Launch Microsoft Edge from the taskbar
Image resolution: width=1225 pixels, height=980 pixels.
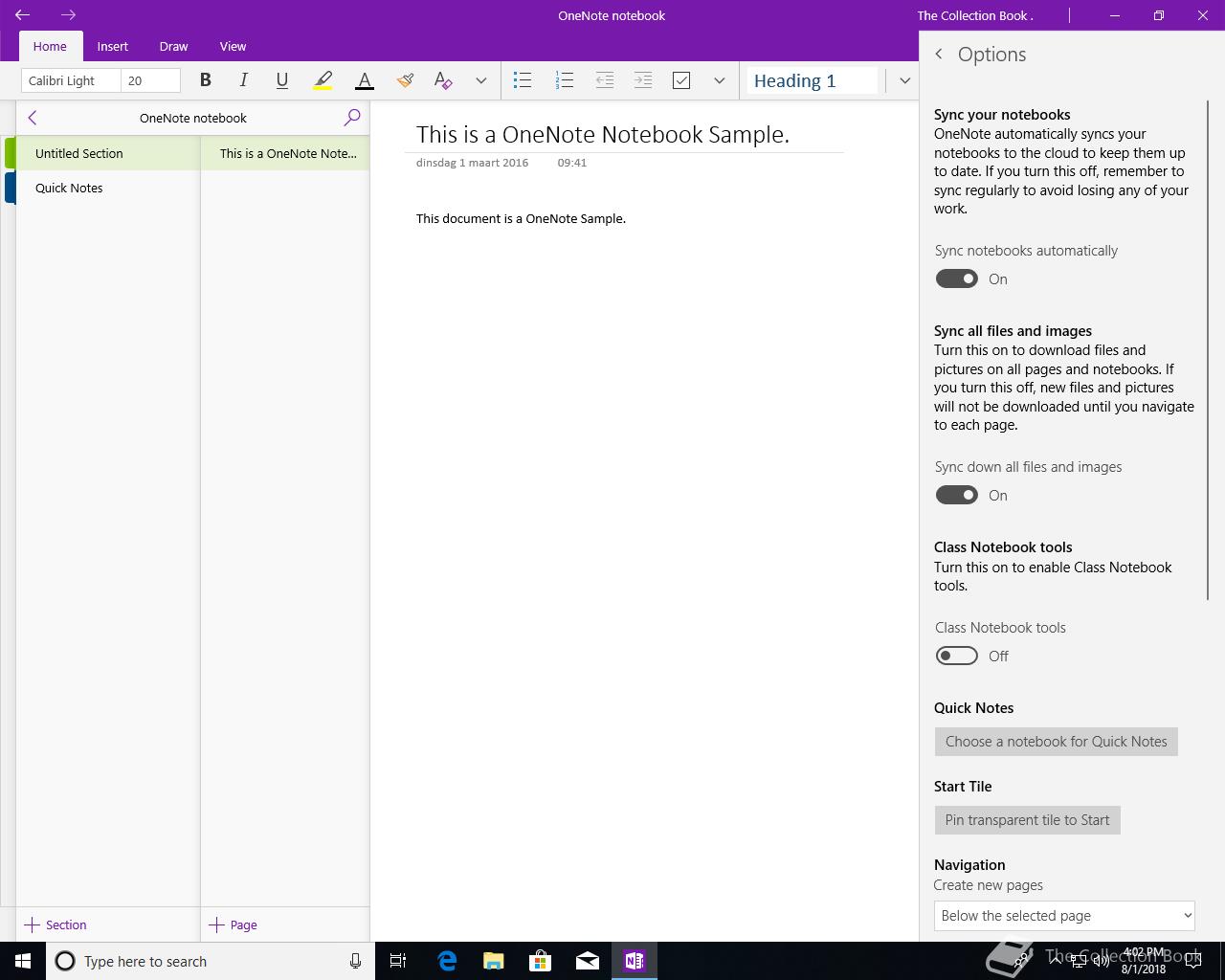click(447, 961)
